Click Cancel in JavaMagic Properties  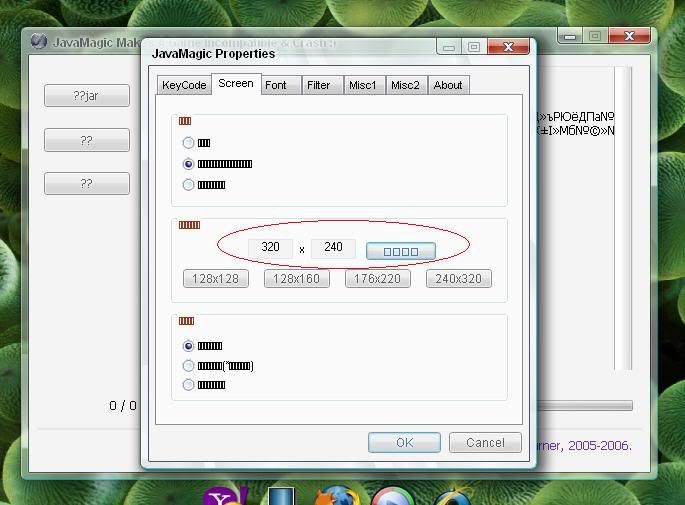pyautogui.click(x=485, y=443)
